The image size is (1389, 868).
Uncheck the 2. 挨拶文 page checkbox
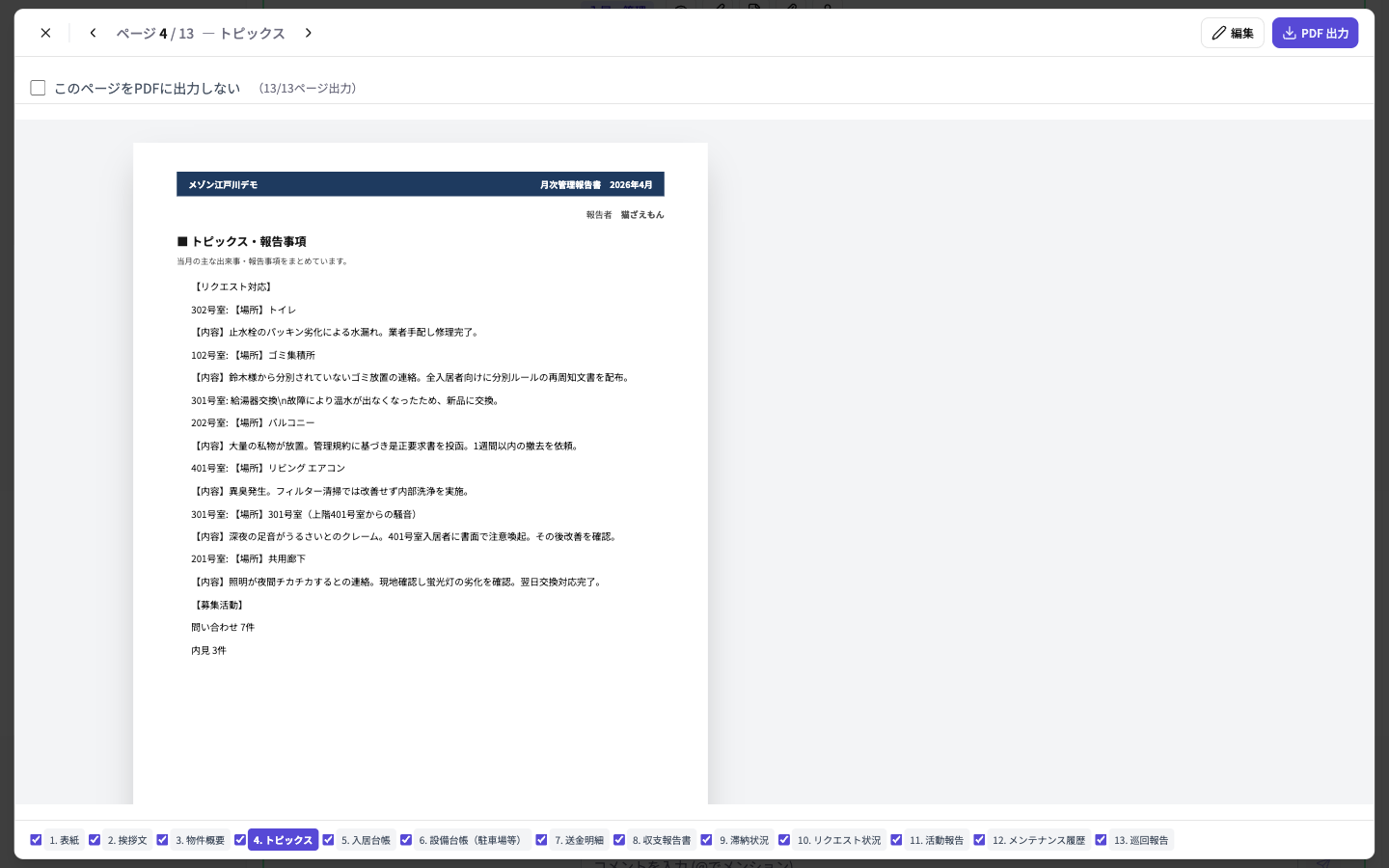point(95,840)
